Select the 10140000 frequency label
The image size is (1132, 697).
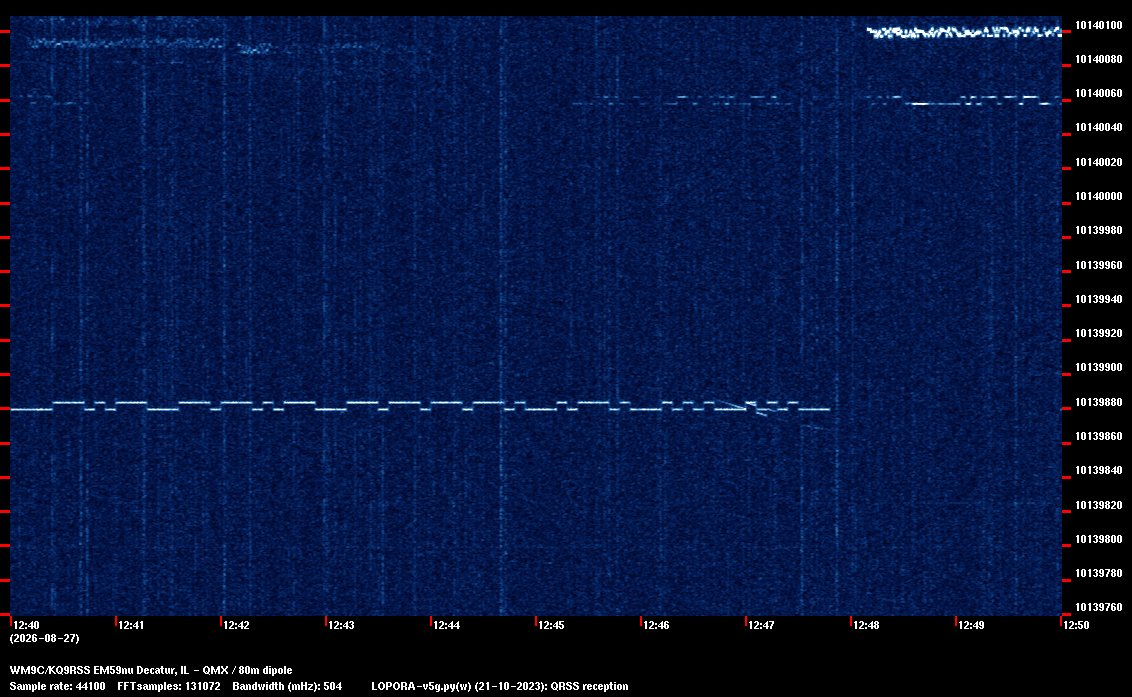pos(1099,196)
